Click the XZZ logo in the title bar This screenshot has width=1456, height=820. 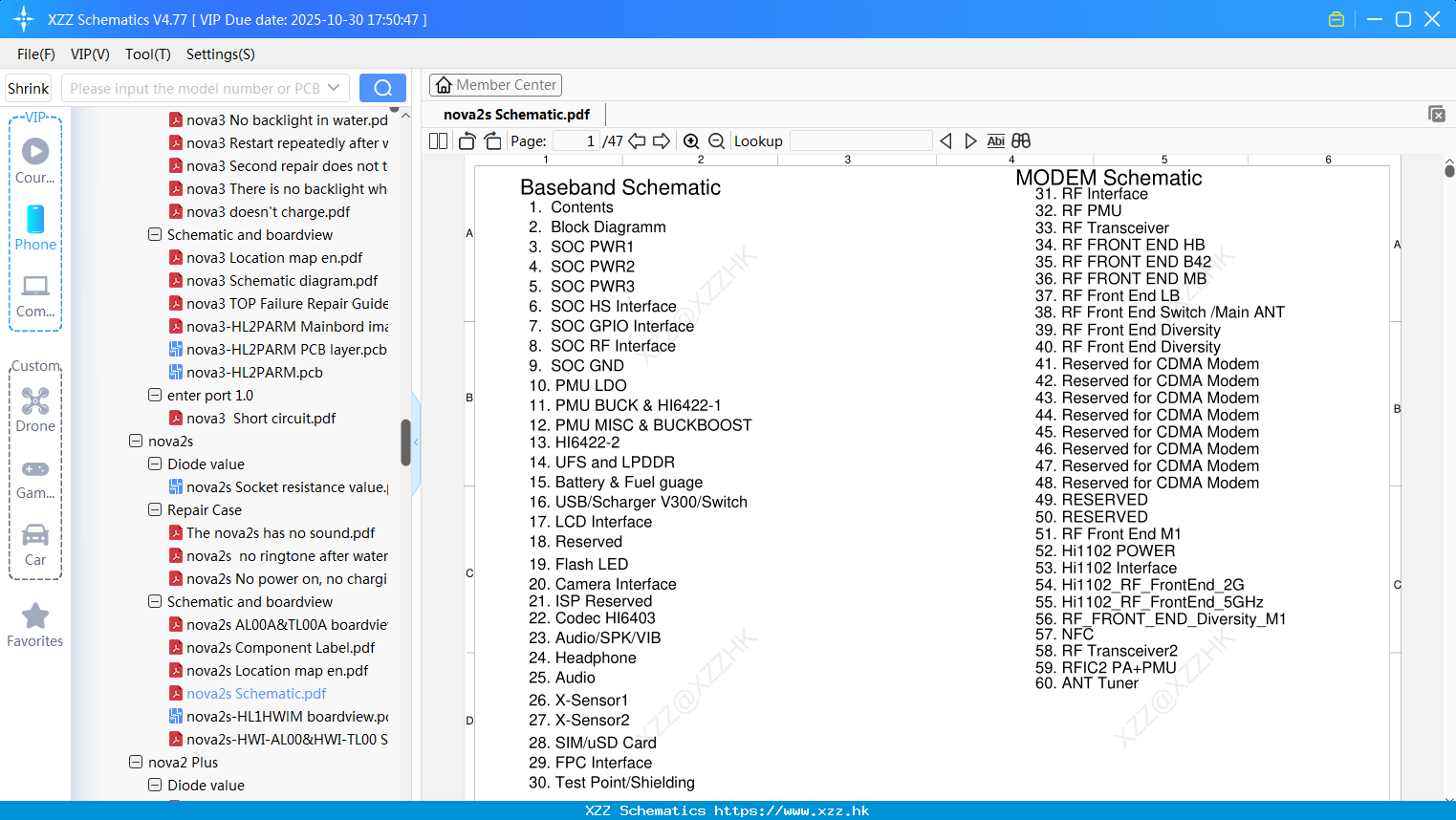point(24,19)
